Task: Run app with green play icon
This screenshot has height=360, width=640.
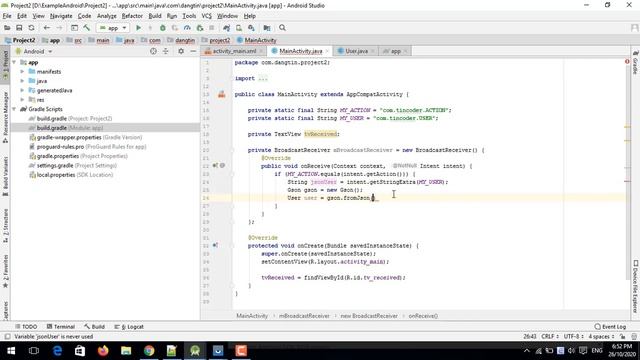Action: tap(138, 28)
